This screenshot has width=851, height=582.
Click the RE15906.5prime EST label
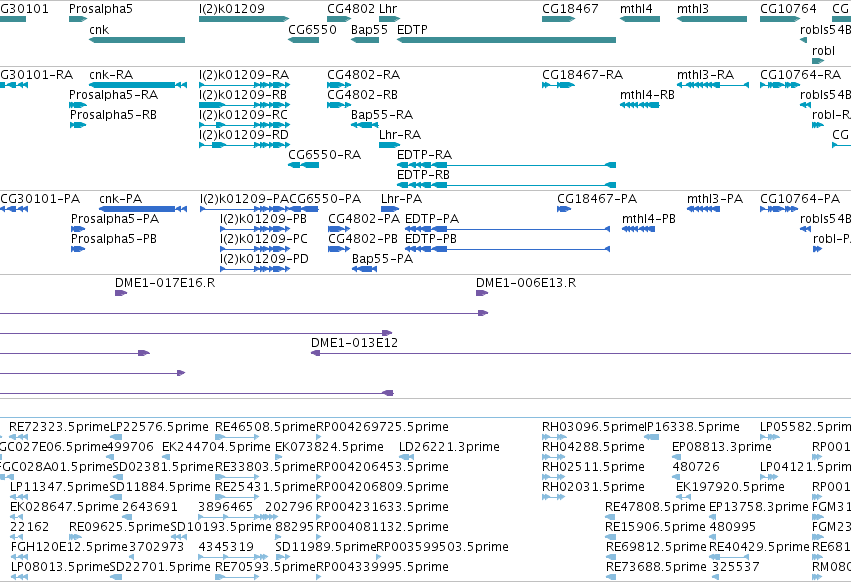[656, 527]
